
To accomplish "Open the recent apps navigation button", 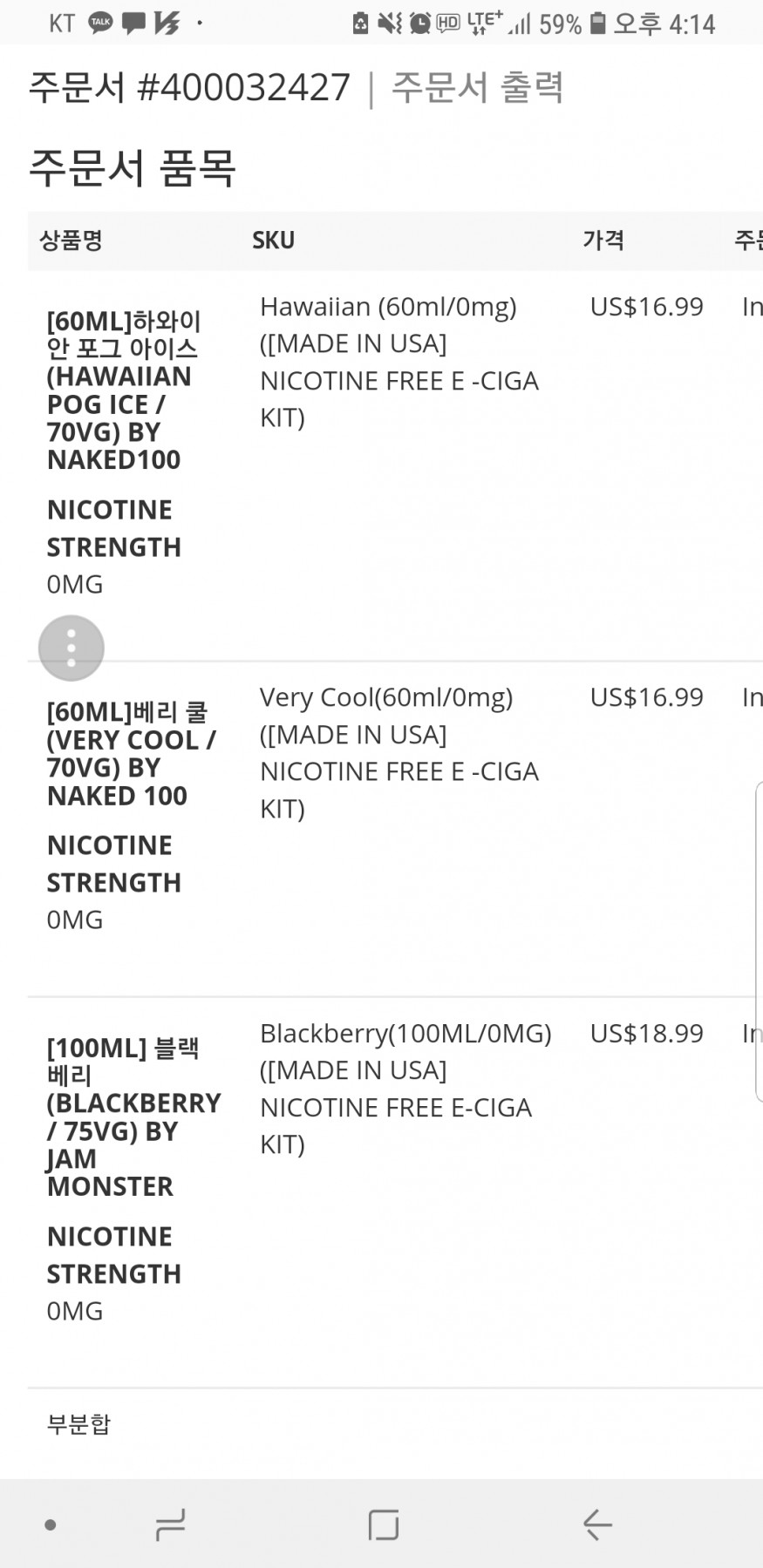I will [170, 1524].
